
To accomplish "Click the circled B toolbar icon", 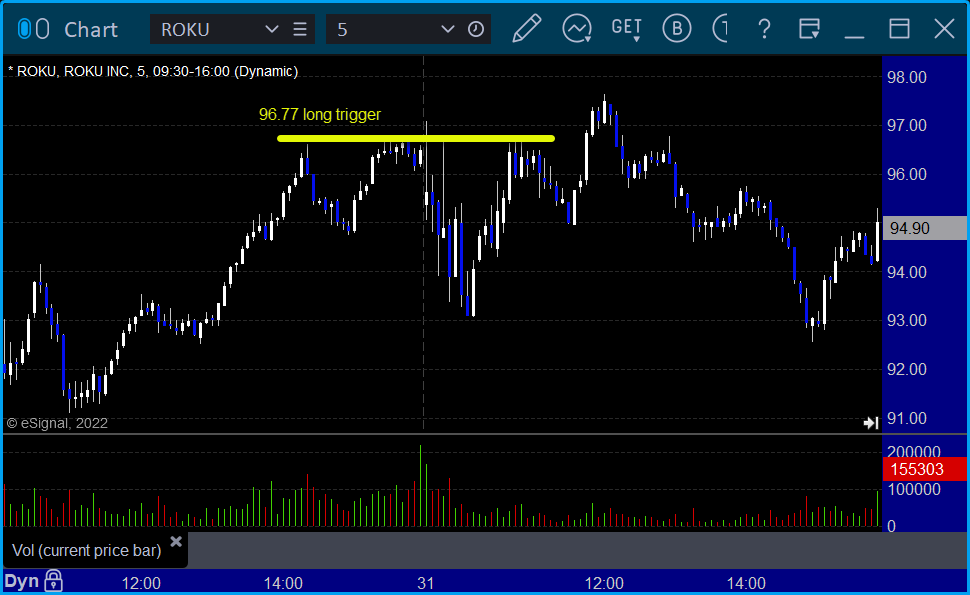I will pyautogui.click(x=677, y=28).
